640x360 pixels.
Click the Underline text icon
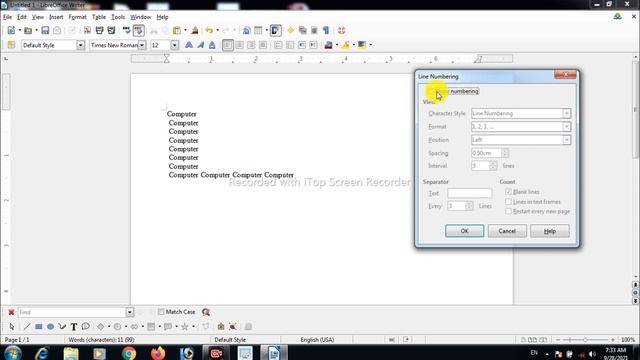point(212,45)
